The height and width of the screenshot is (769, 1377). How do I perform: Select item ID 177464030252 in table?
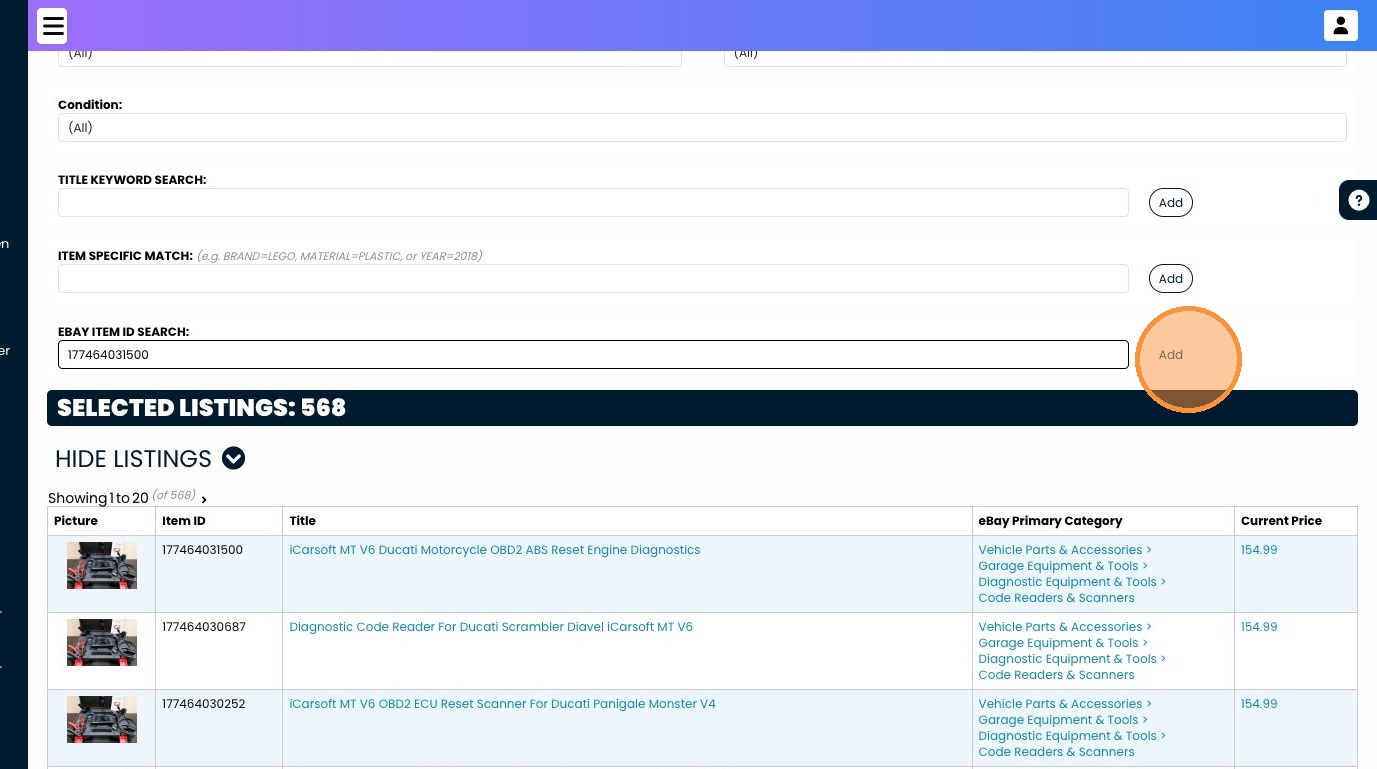pyautogui.click(x=204, y=704)
